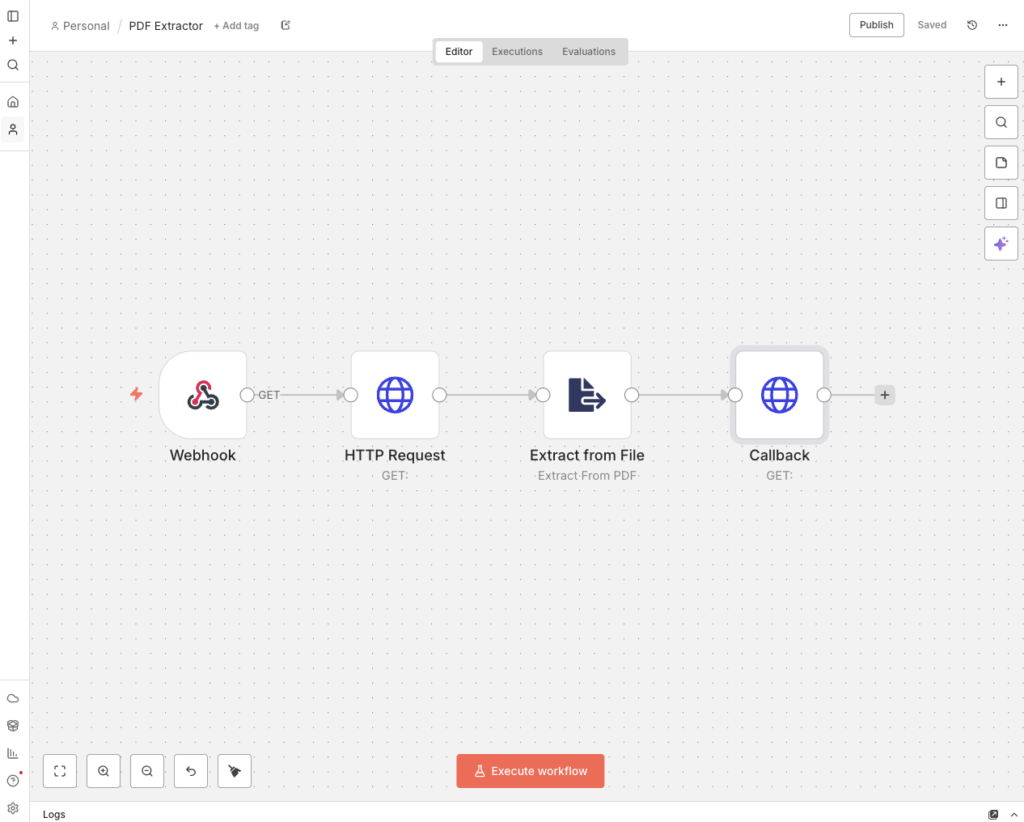Open the Evaluations tab
Screen dimensions: 1024x822
pos(588,51)
